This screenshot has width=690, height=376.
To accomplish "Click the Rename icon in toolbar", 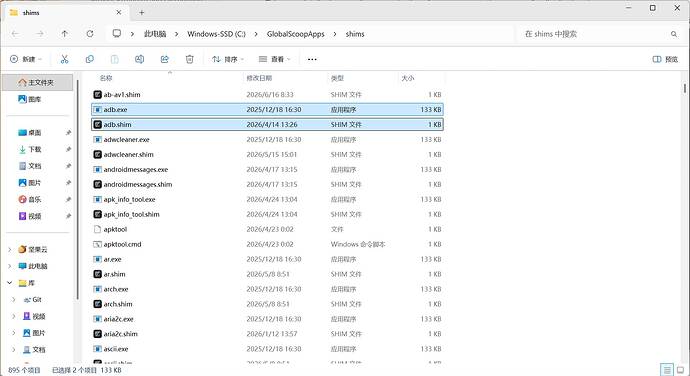I will pyautogui.click(x=139, y=59).
